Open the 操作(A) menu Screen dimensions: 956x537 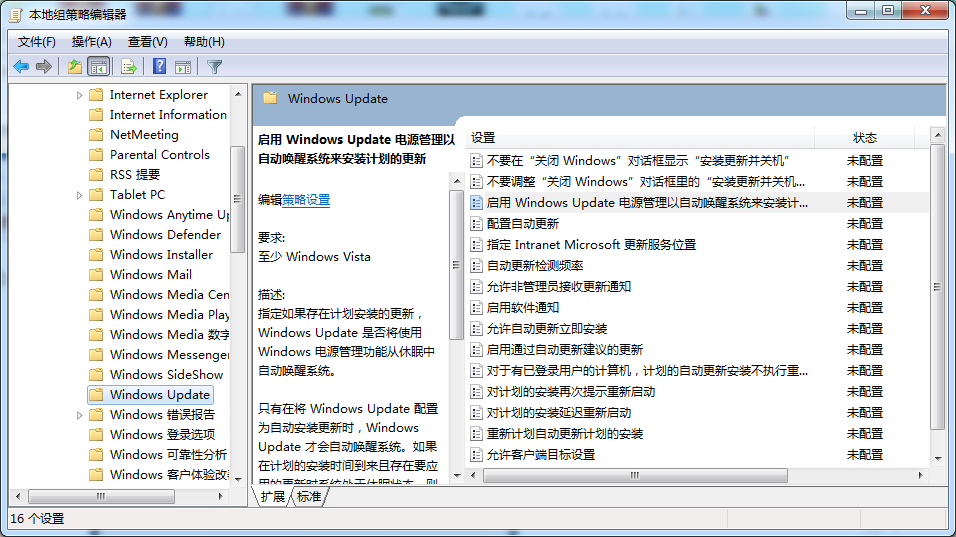pos(91,41)
